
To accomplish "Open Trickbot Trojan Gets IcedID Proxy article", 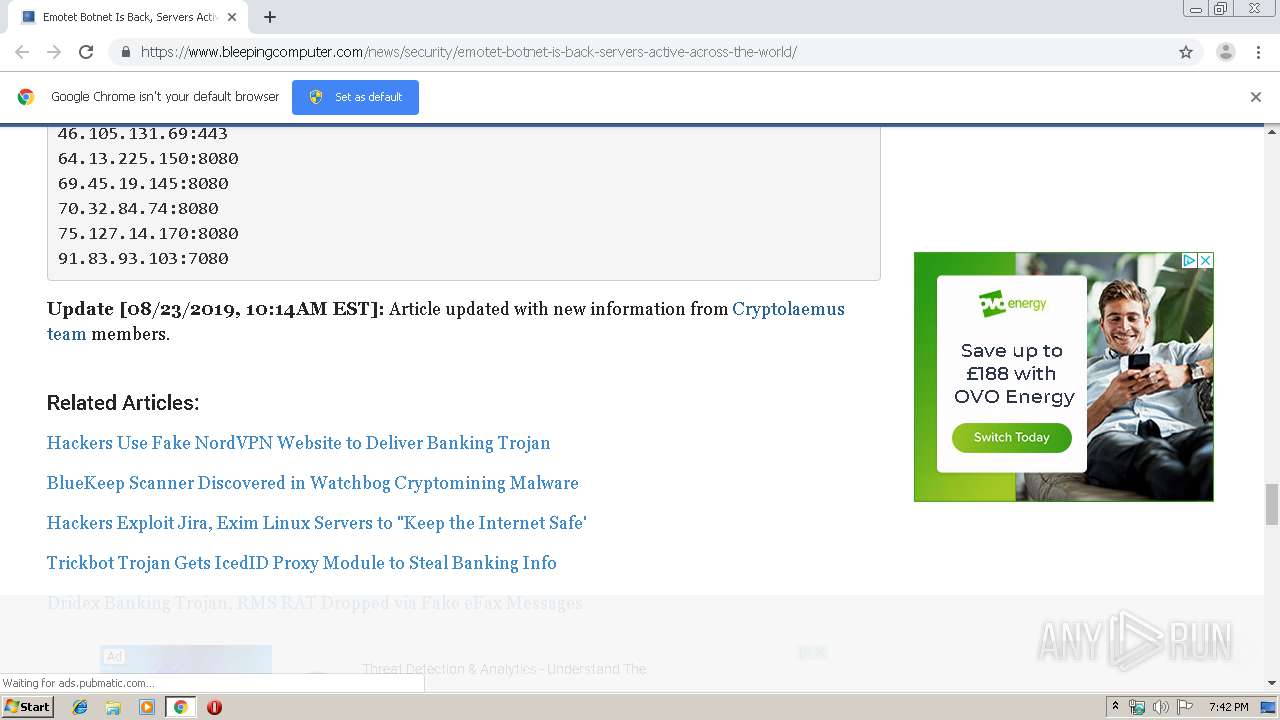I will (x=301, y=563).
